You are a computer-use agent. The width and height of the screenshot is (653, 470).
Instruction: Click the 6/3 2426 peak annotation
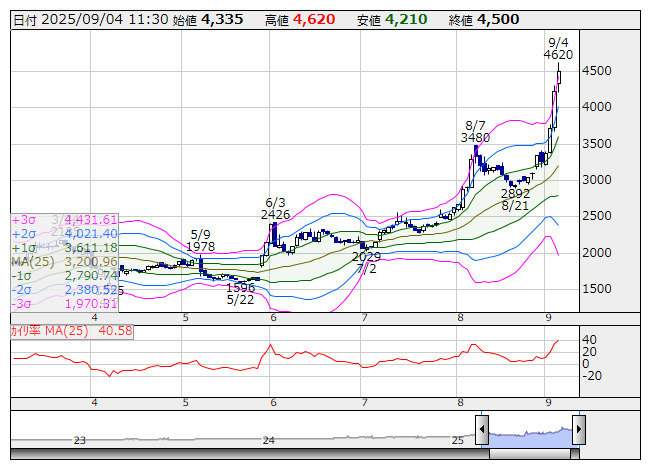point(275,208)
